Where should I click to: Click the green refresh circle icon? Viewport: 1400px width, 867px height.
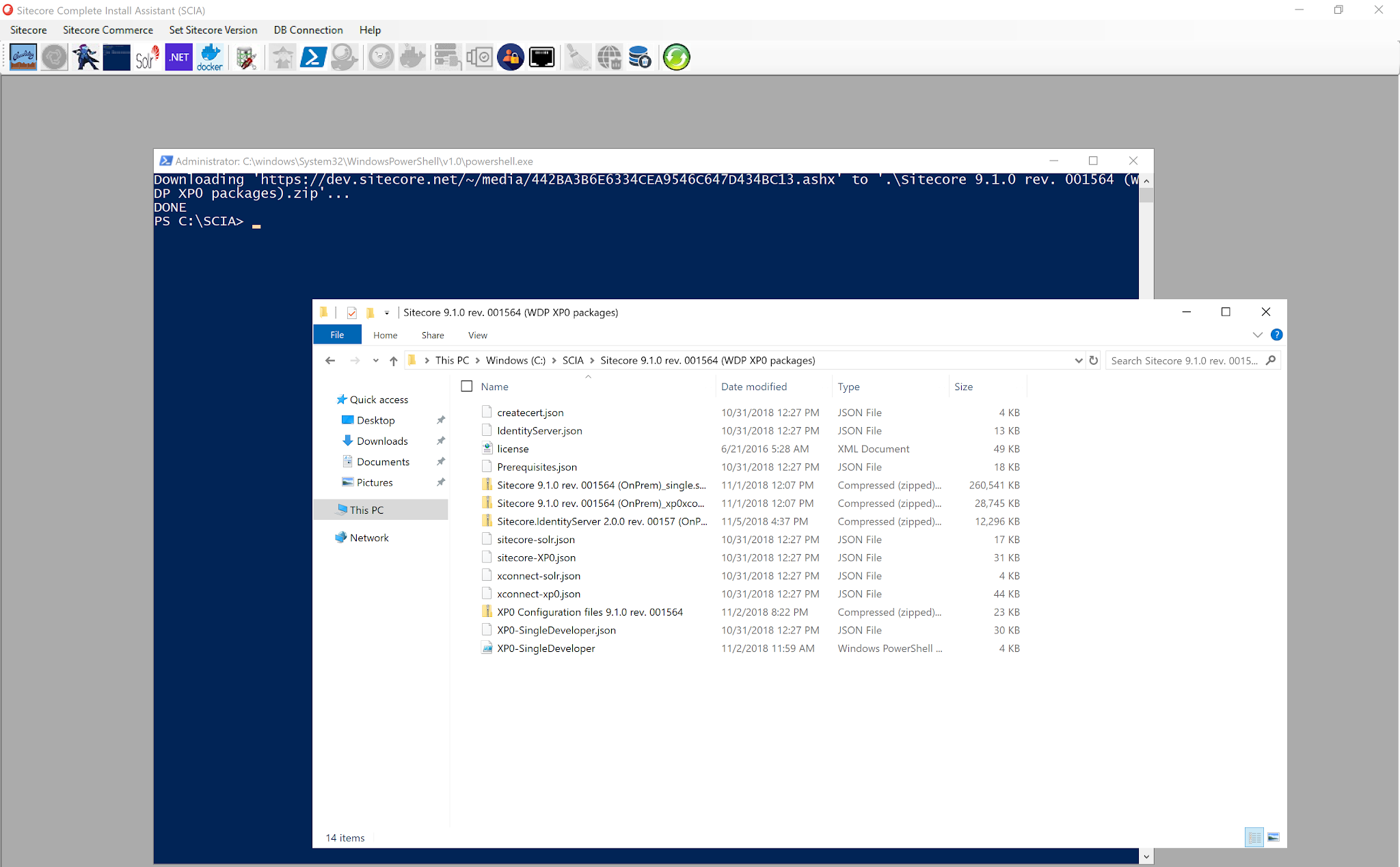676,57
